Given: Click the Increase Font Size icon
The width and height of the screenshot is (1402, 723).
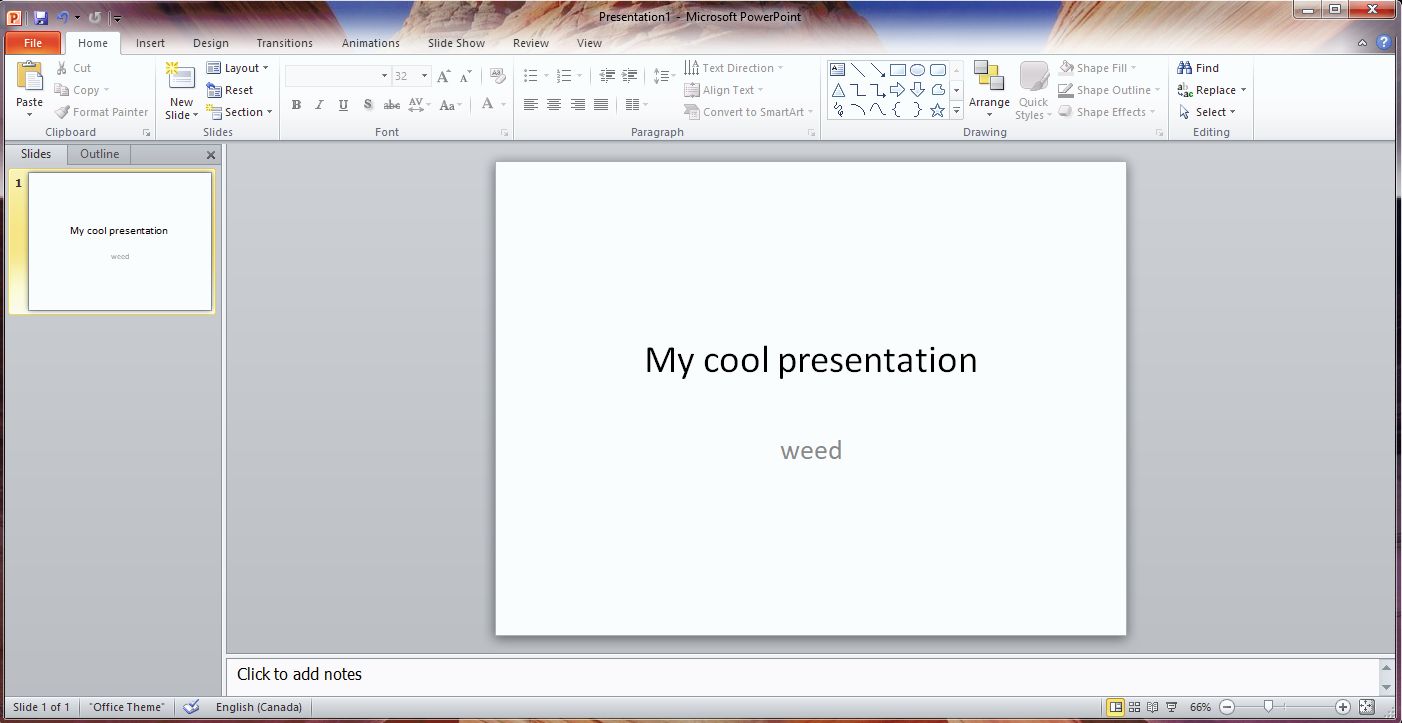Looking at the screenshot, I should point(443,75).
